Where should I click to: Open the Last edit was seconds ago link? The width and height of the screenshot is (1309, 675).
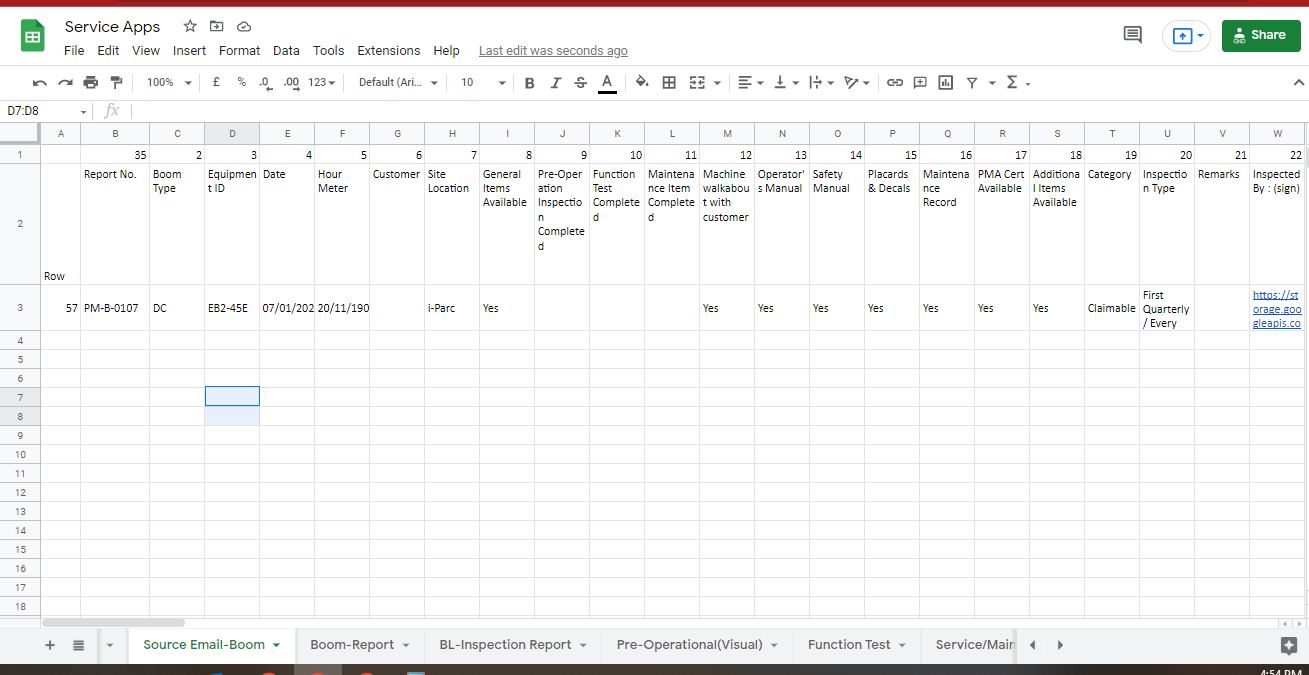pos(553,51)
